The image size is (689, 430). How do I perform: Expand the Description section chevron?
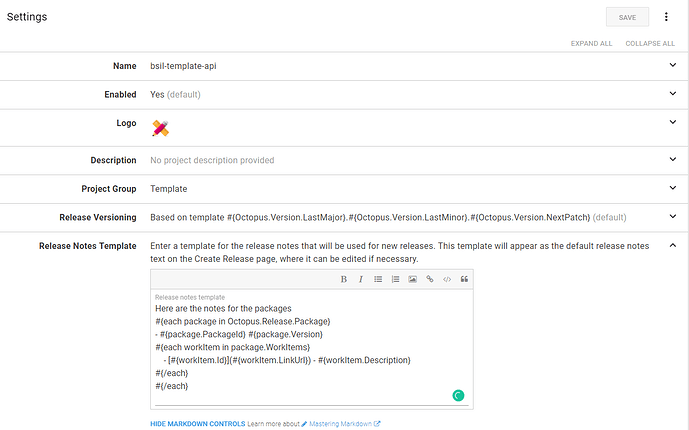tap(673, 159)
